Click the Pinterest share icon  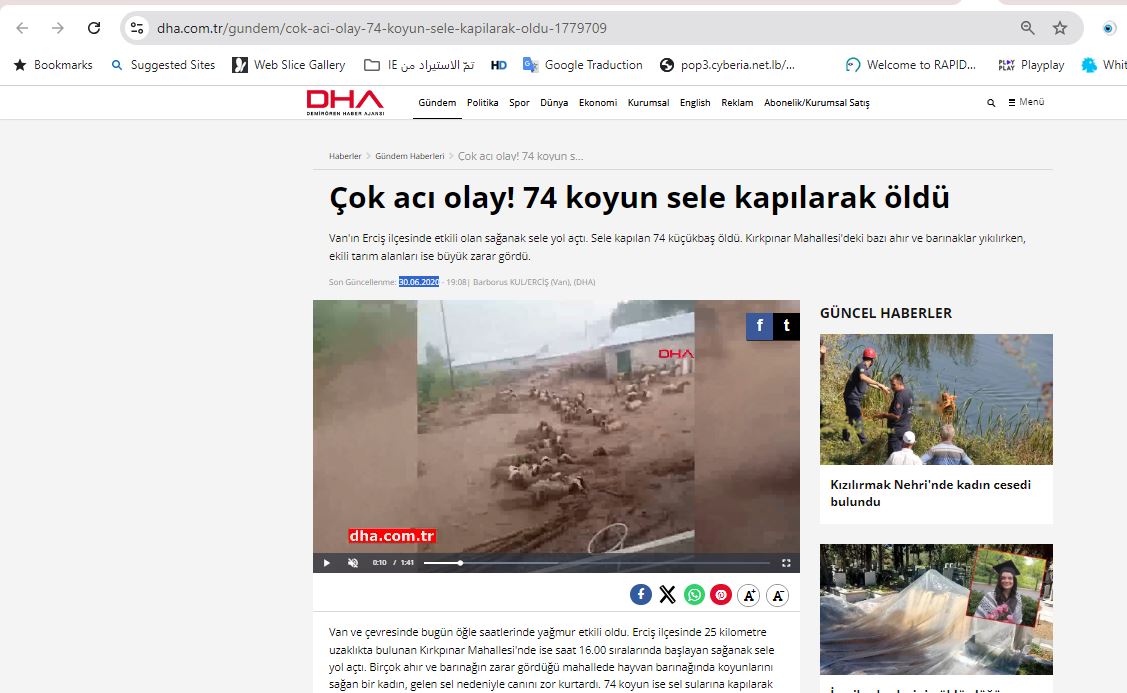point(721,595)
